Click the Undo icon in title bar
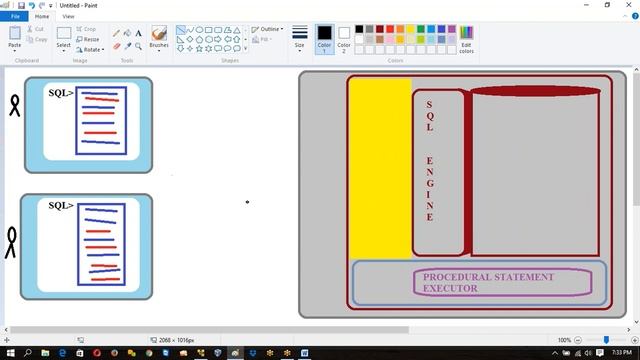The height and width of the screenshot is (360, 640). pyautogui.click(x=32, y=5)
